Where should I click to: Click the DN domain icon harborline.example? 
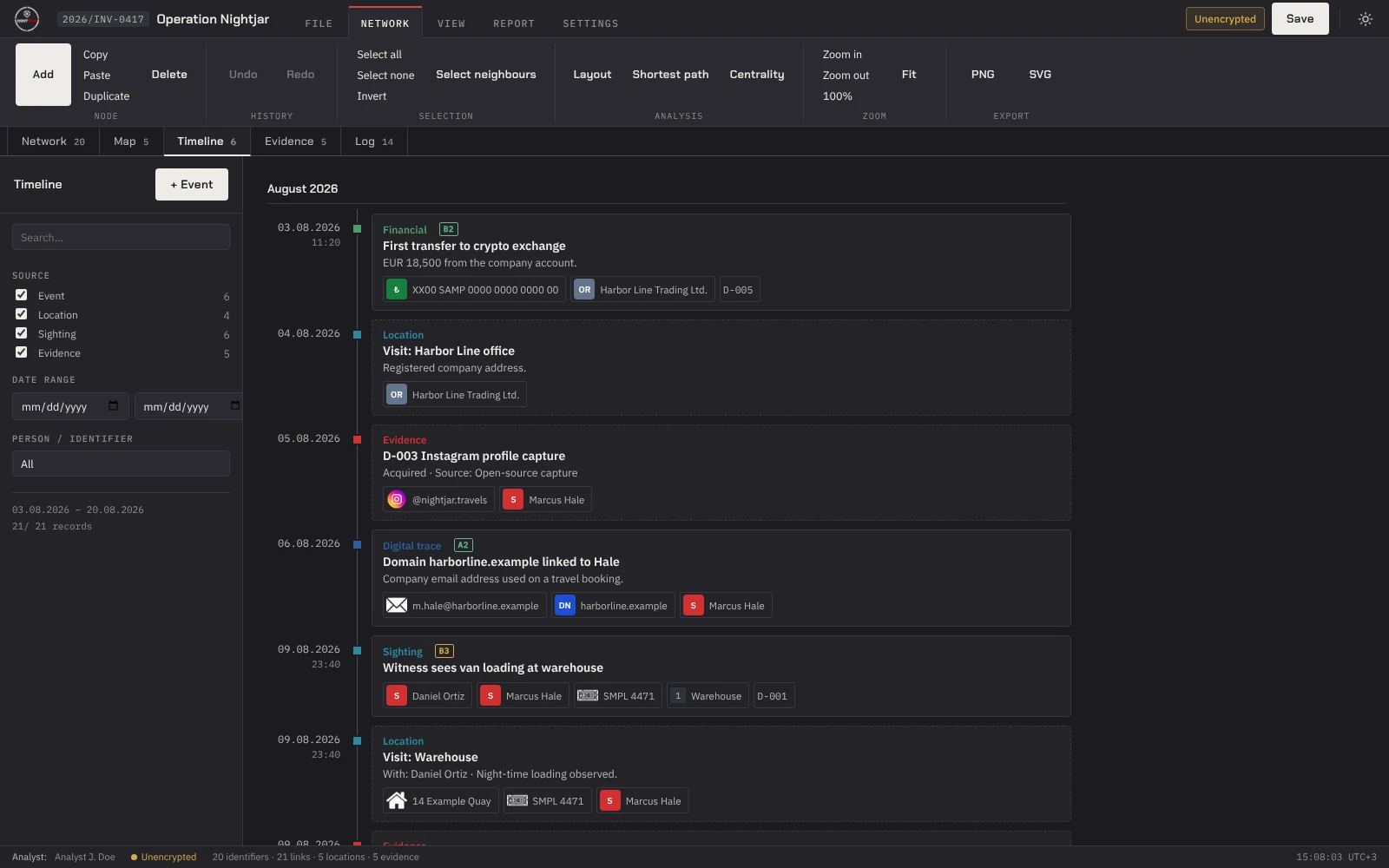click(565, 606)
